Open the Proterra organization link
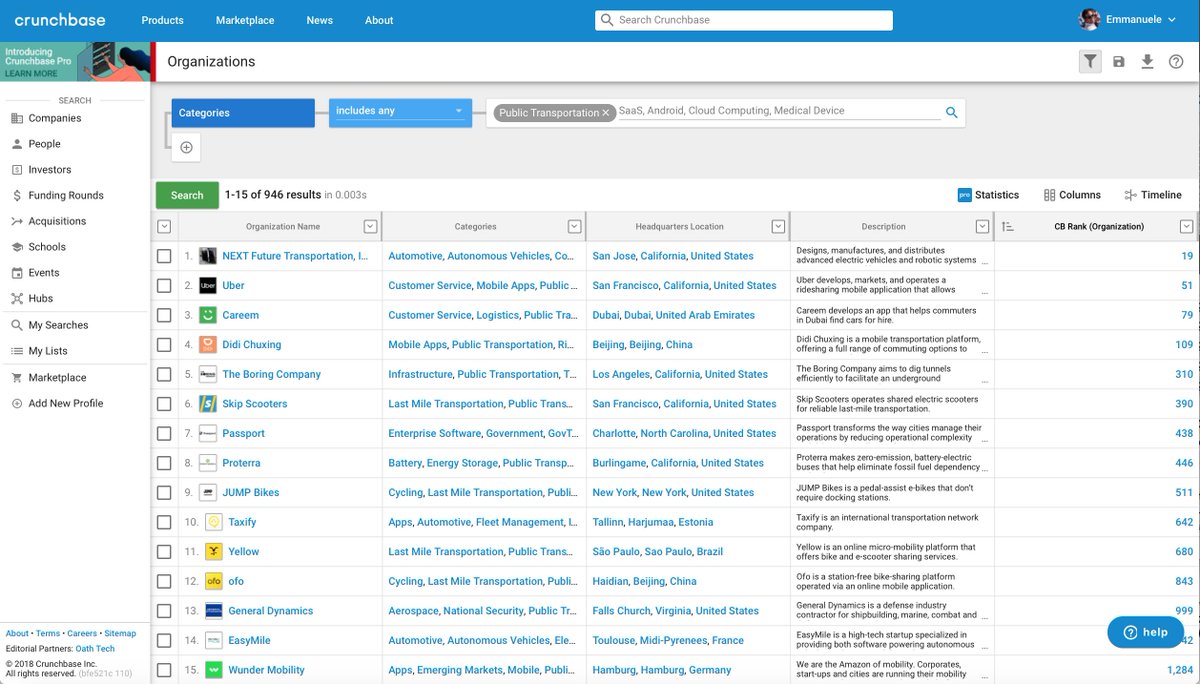This screenshot has height=684, width=1200. pos(241,463)
